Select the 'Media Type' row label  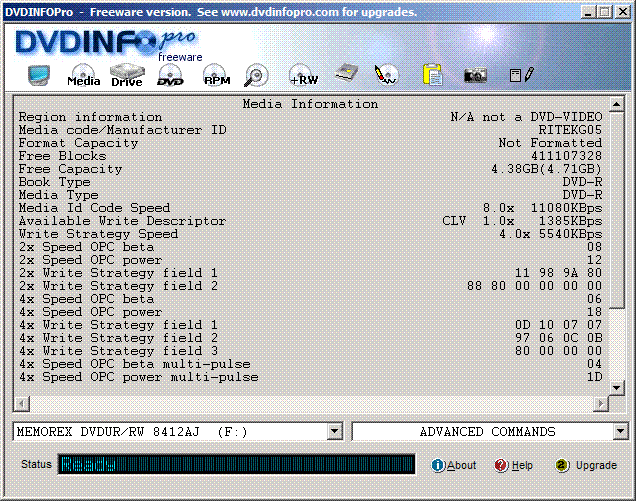(x=58, y=195)
